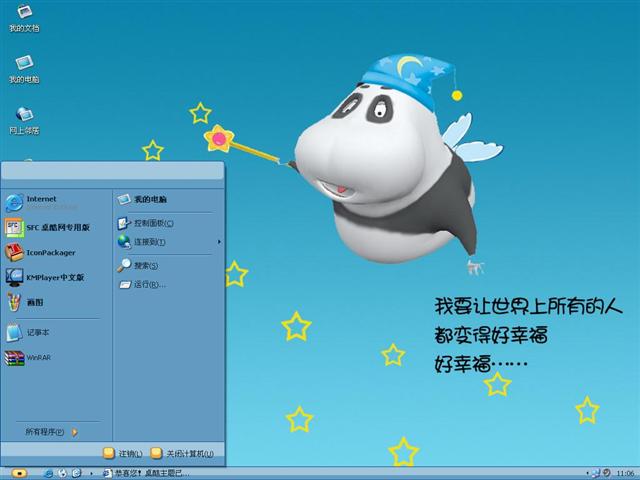Open 运行(R)... run dialog
The width and height of the screenshot is (640, 480).
coord(142,284)
